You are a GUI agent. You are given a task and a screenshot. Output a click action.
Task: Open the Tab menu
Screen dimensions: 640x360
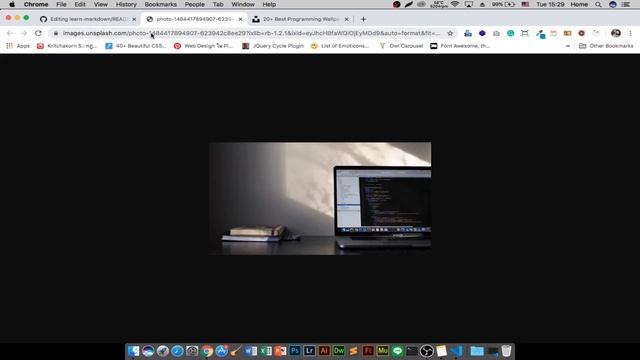tap(218, 4)
